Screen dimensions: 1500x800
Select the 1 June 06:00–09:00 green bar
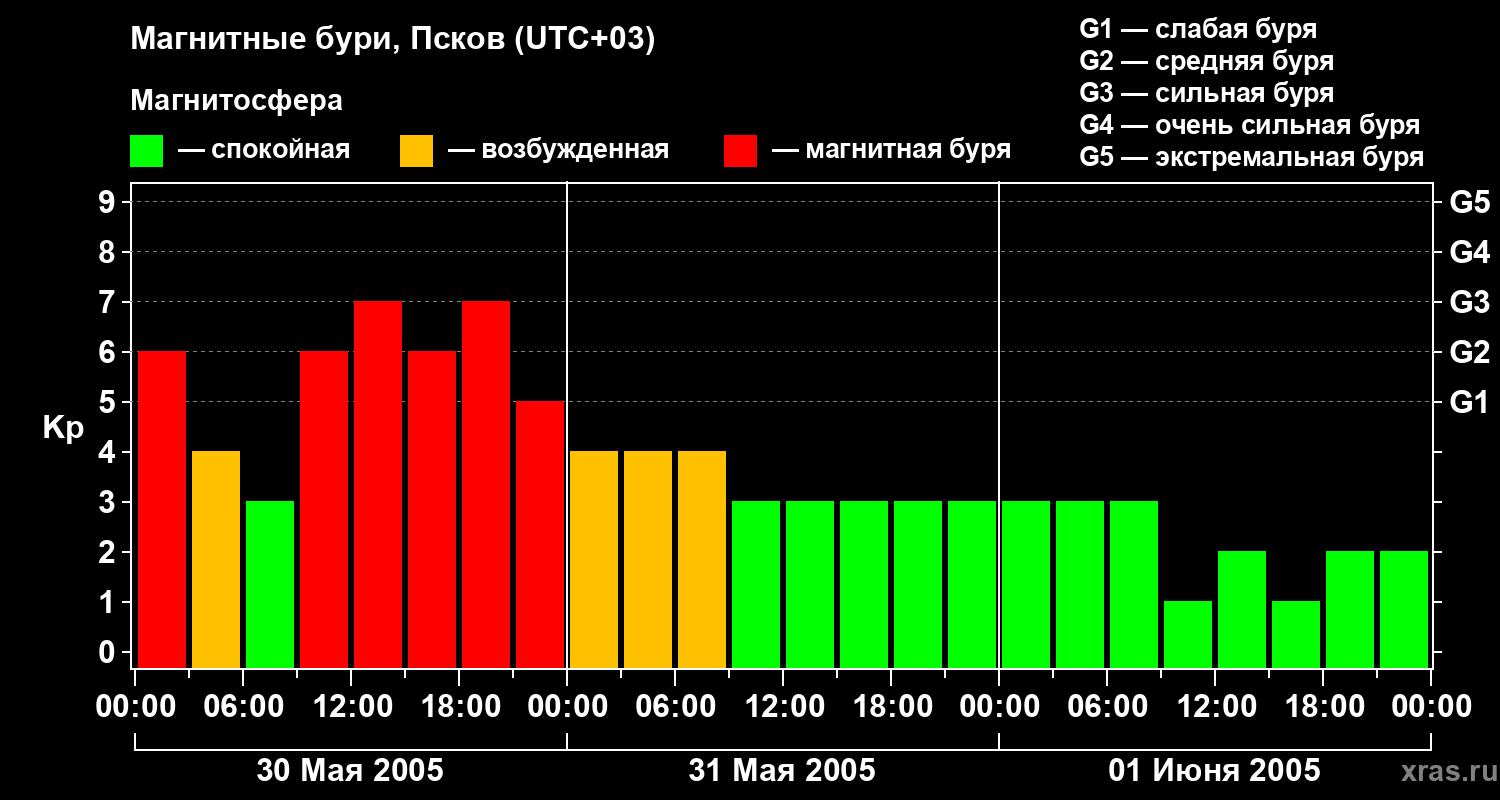click(x=1134, y=584)
